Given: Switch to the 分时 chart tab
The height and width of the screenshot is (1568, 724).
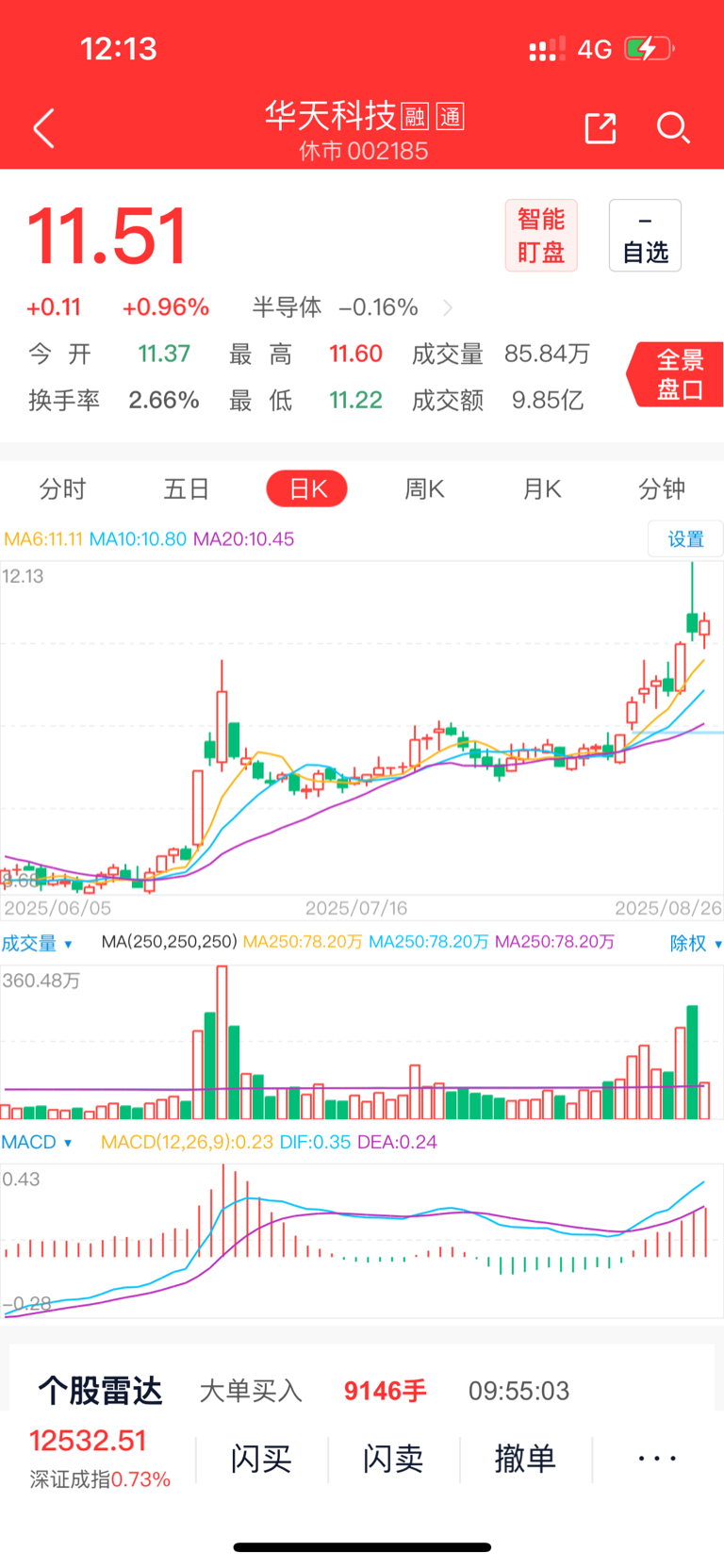Looking at the screenshot, I should pyautogui.click(x=62, y=489).
